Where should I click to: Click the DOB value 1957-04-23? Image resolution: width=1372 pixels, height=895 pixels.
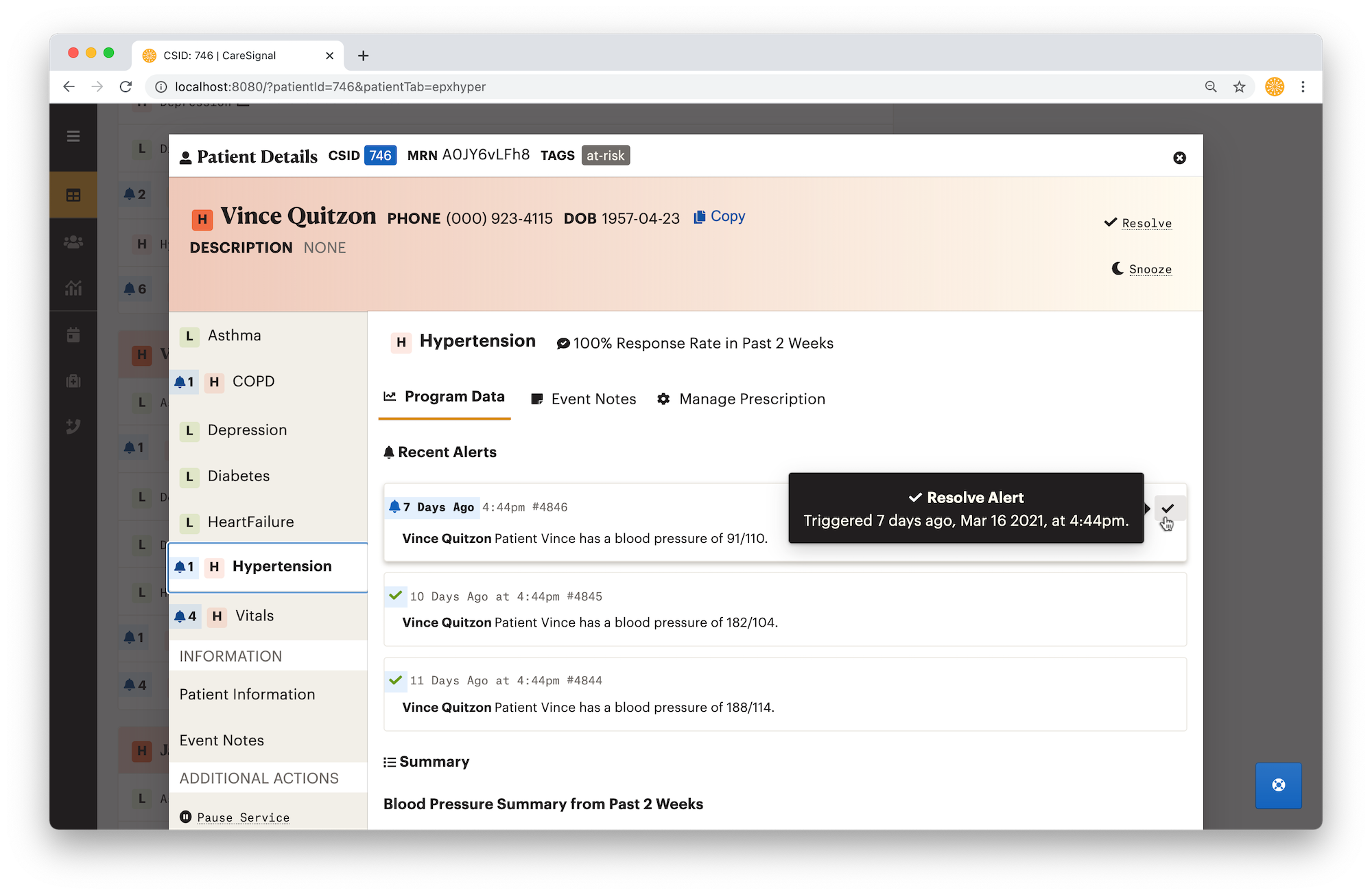(641, 218)
